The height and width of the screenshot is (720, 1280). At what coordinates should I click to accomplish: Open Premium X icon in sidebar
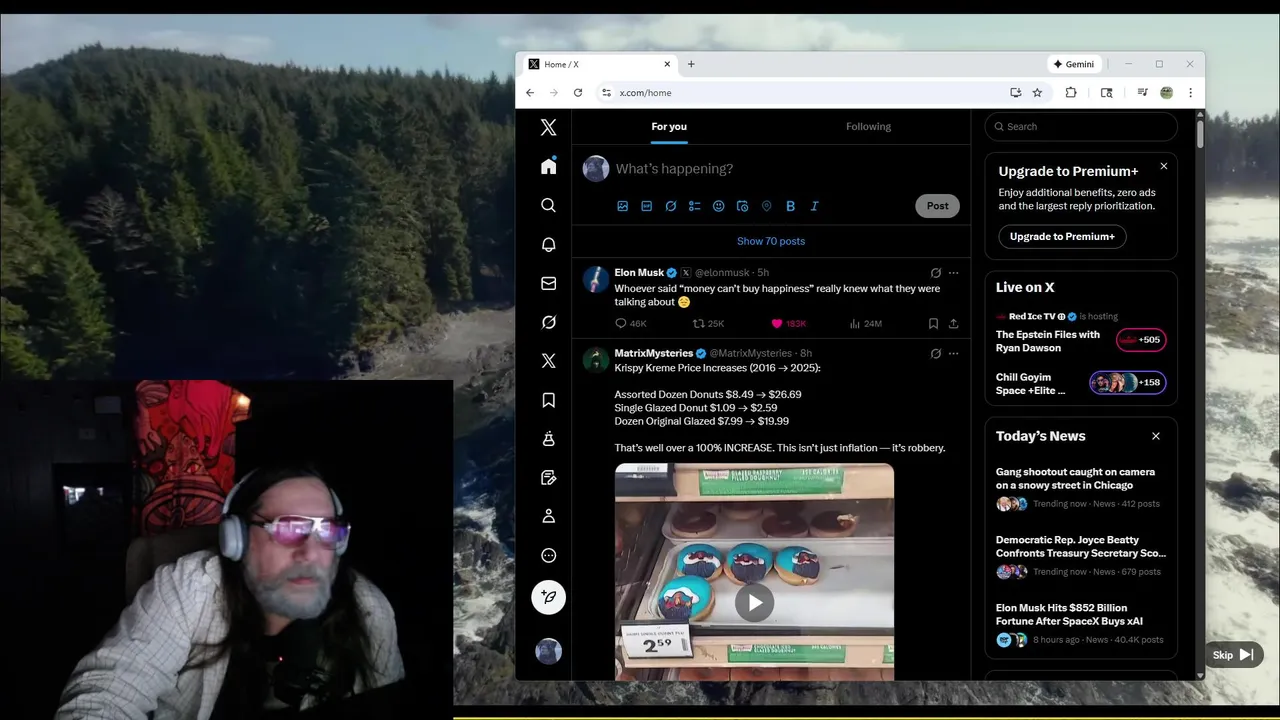548,361
